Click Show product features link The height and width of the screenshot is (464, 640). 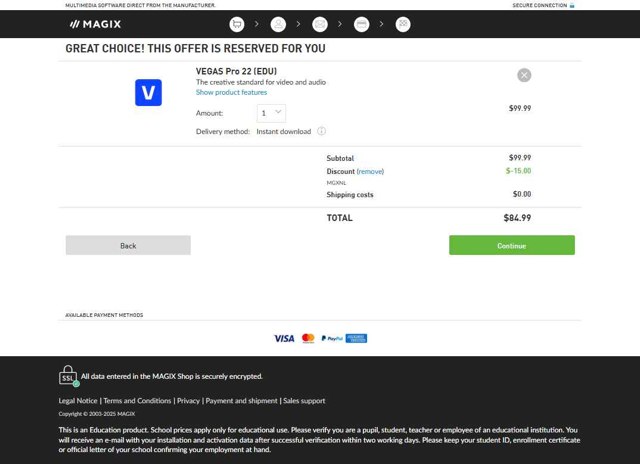tap(231, 92)
